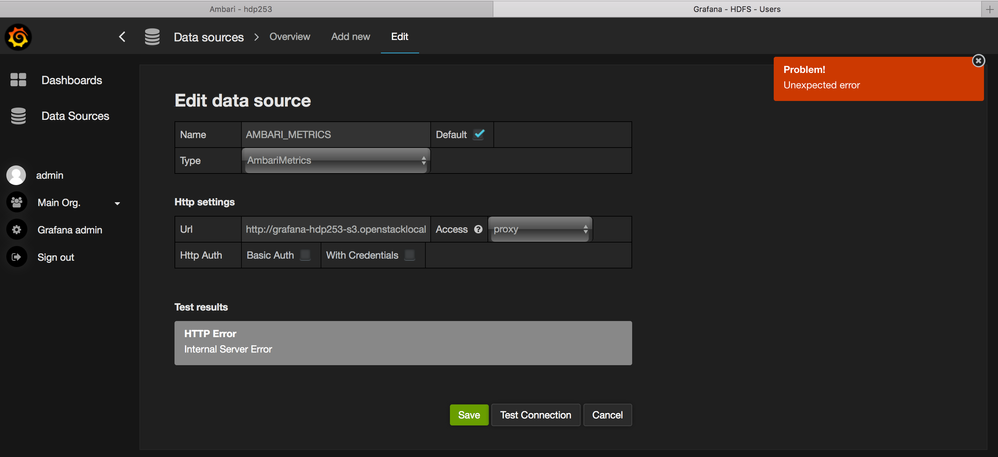Click the Edit data source heading
Image resolution: width=998 pixels, height=457 pixels.
(x=242, y=101)
